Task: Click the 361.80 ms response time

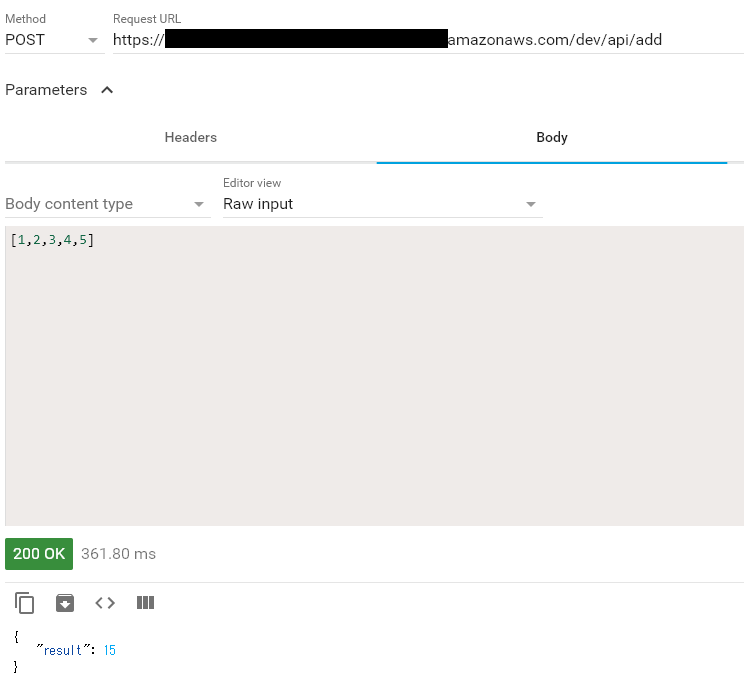Action: [x=118, y=554]
